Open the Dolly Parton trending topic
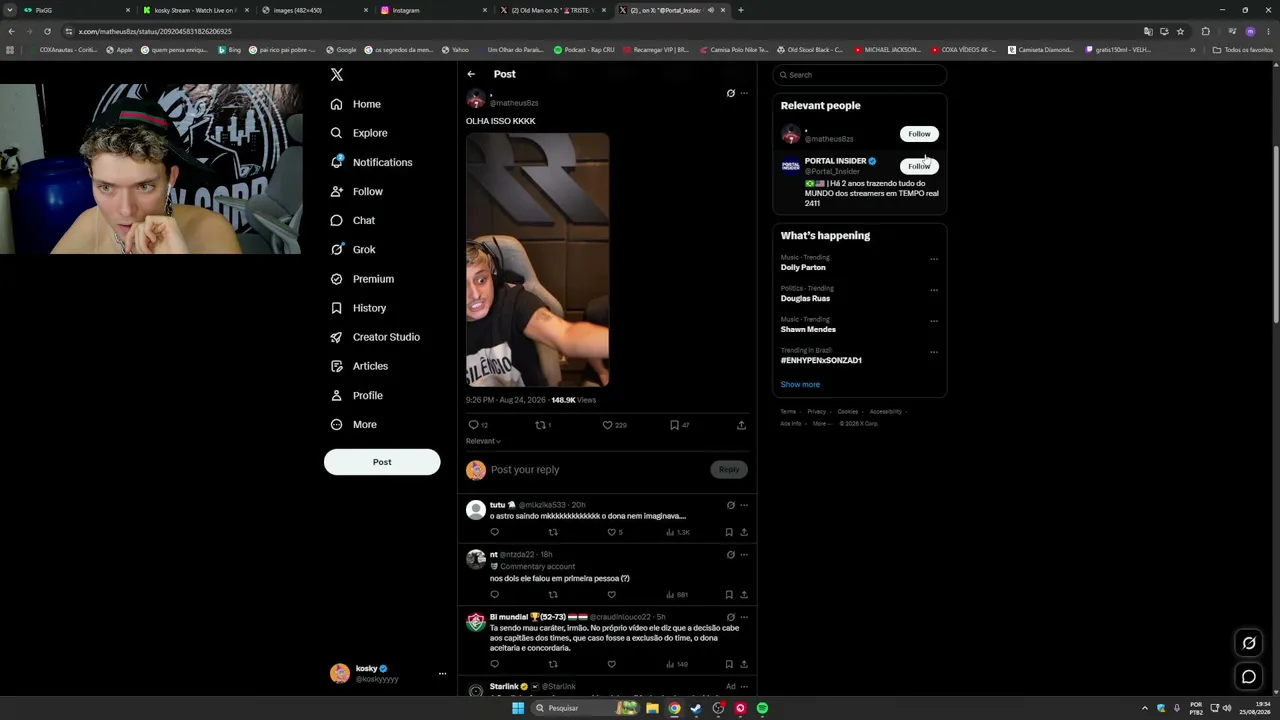Image resolution: width=1280 pixels, height=720 pixels. [x=803, y=268]
